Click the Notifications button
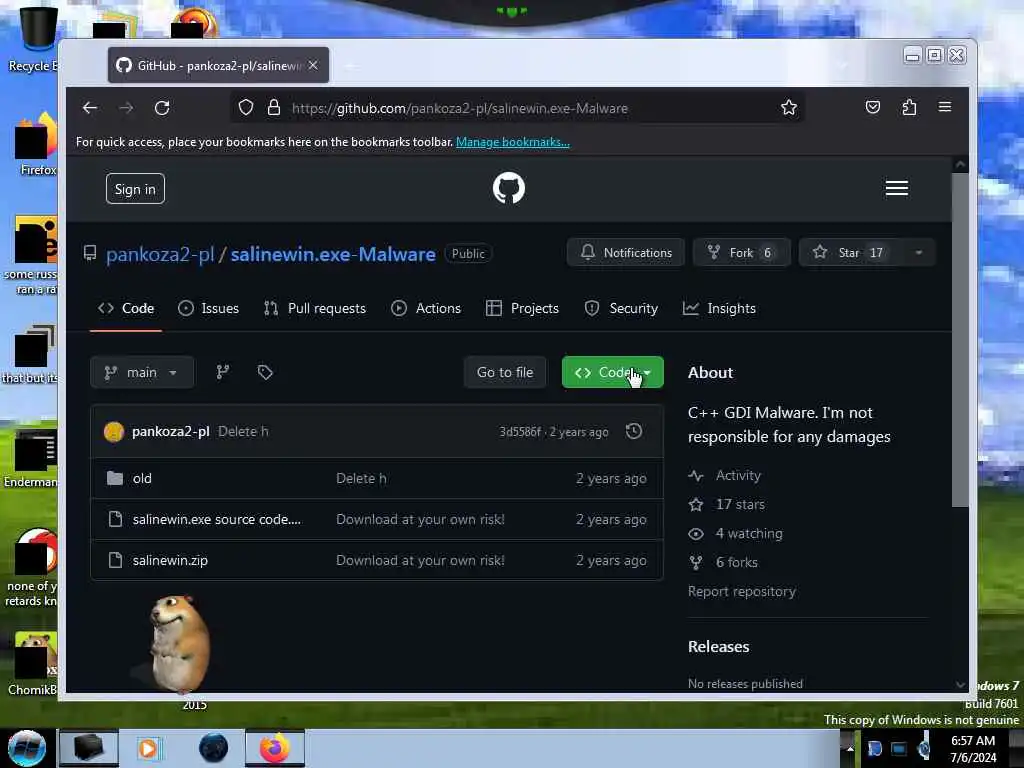The width and height of the screenshot is (1024, 768). (626, 253)
